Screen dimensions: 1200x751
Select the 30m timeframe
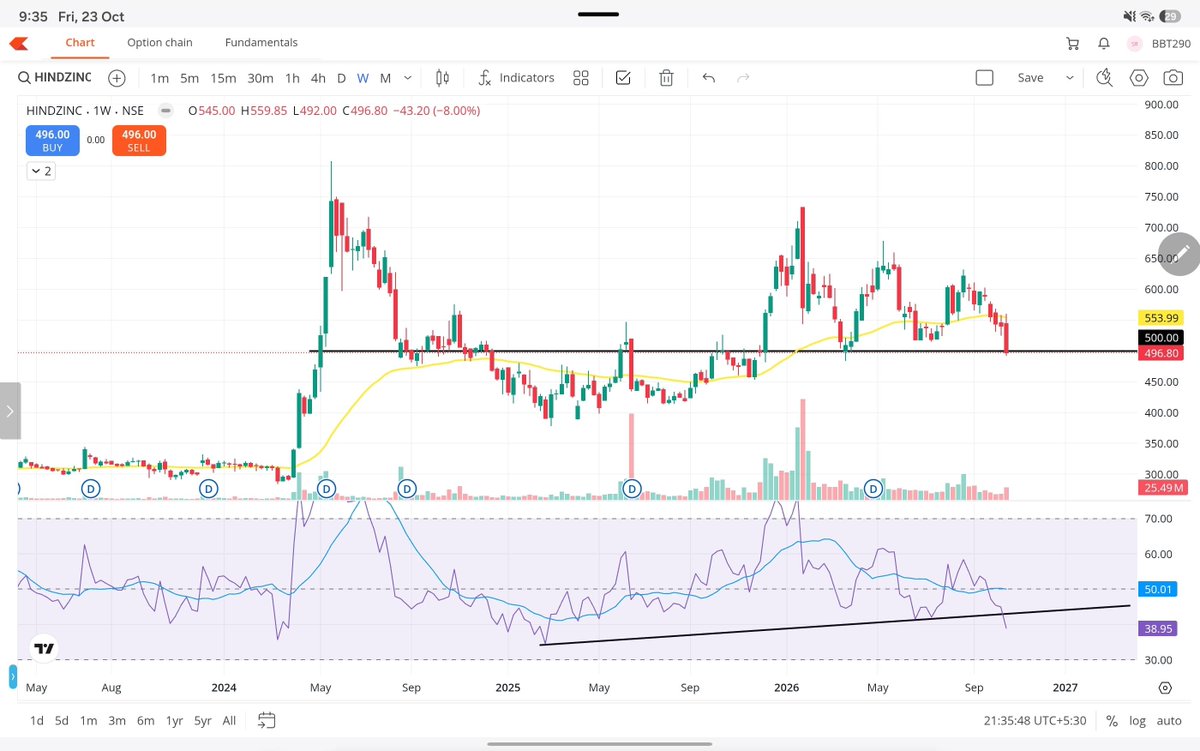(260, 78)
